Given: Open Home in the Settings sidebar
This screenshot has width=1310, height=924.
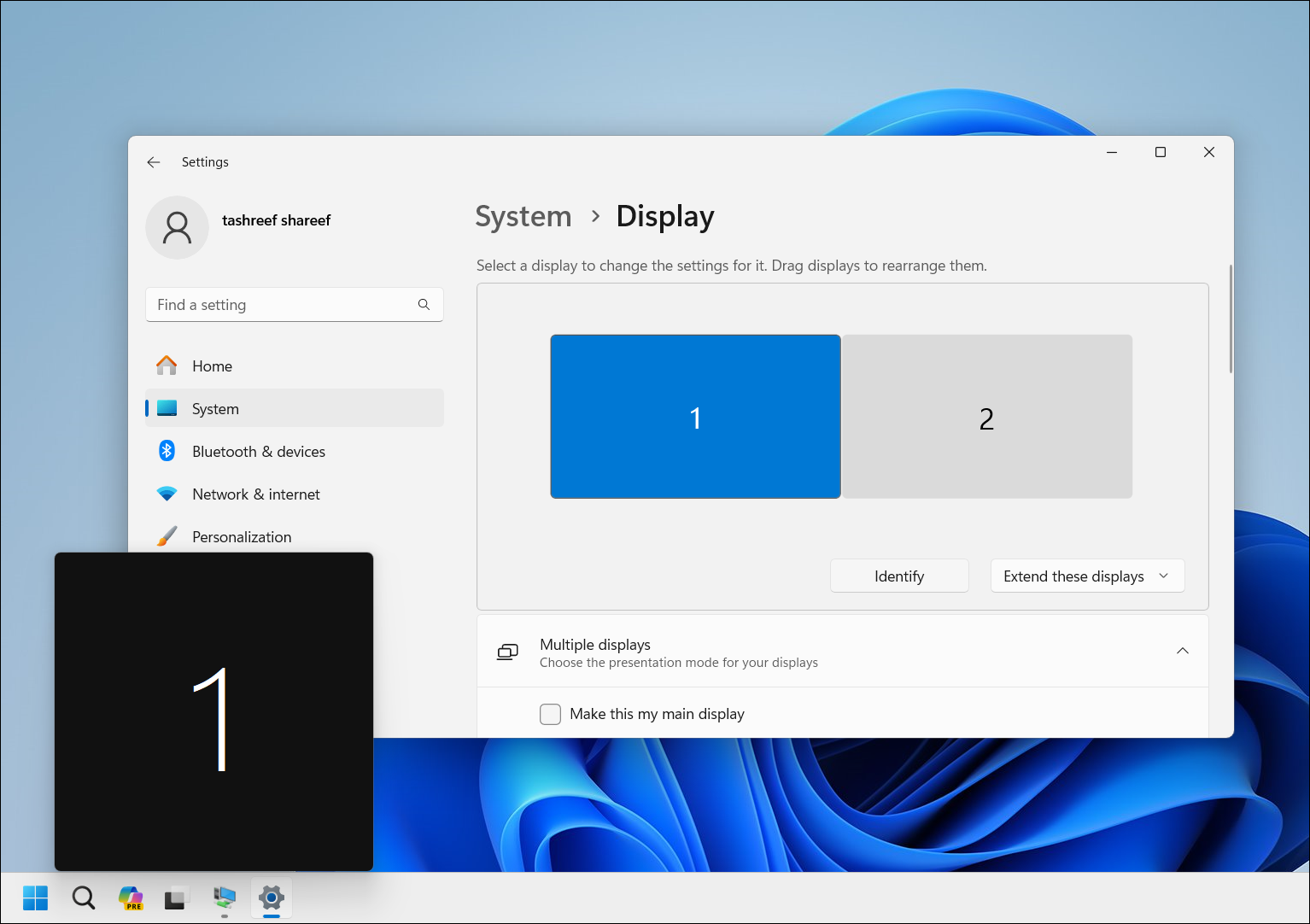Looking at the screenshot, I should tap(211, 366).
